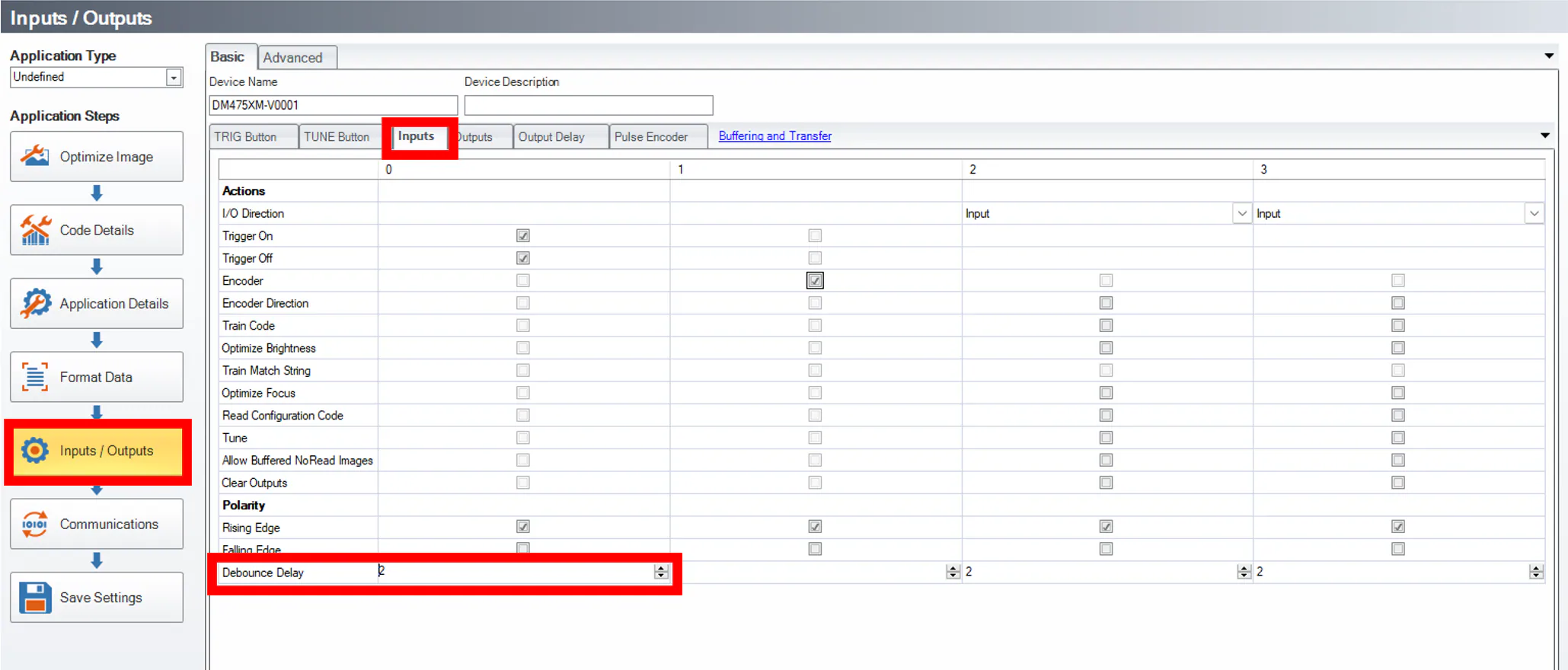
Task: Click the Device Description text field
Action: [588, 105]
